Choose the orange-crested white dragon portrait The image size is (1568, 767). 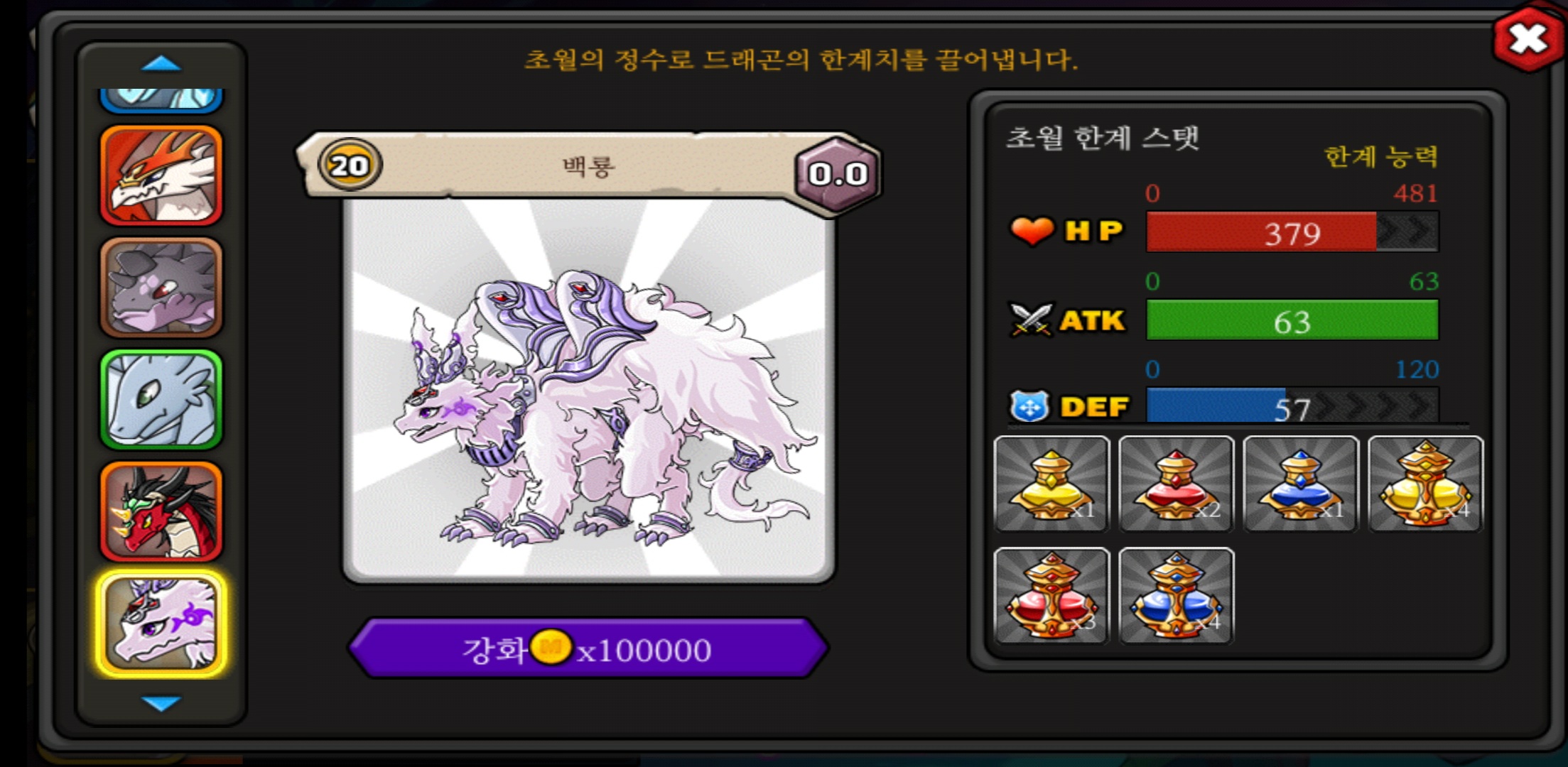point(161,175)
